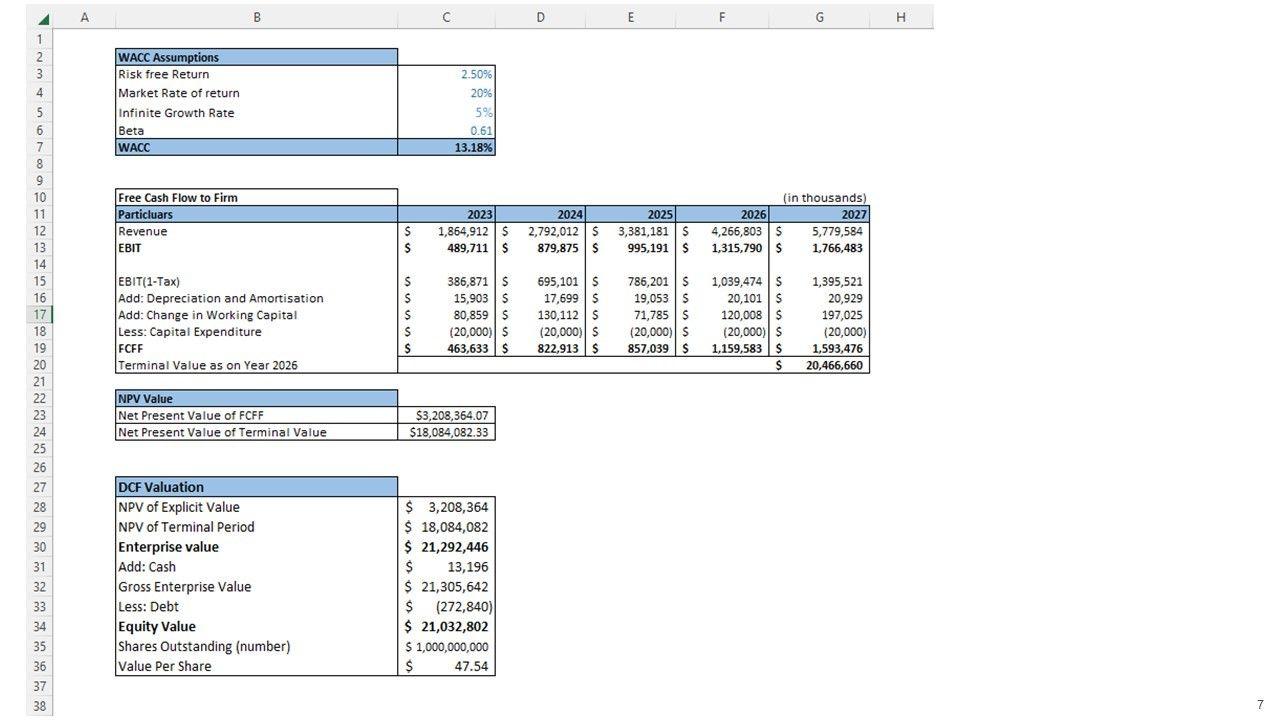Select column C header

pyautogui.click(x=446, y=17)
